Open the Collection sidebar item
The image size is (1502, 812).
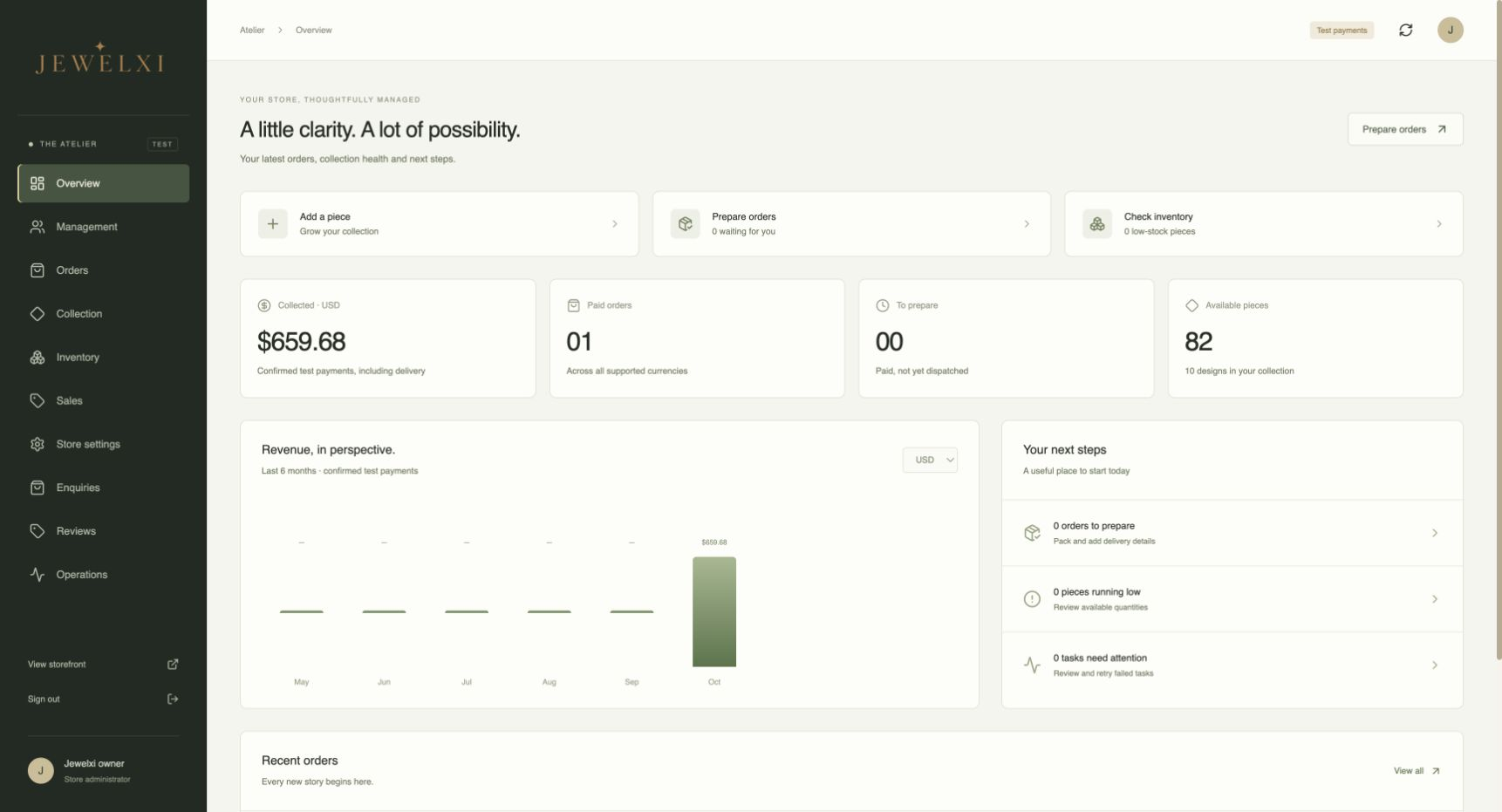[x=103, y=314]
